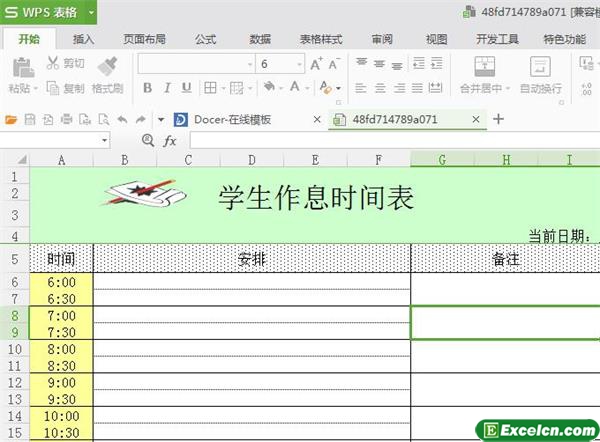Align text to vertical middle
The height and width of the screenshot is (442, 600).
[379, 64]
